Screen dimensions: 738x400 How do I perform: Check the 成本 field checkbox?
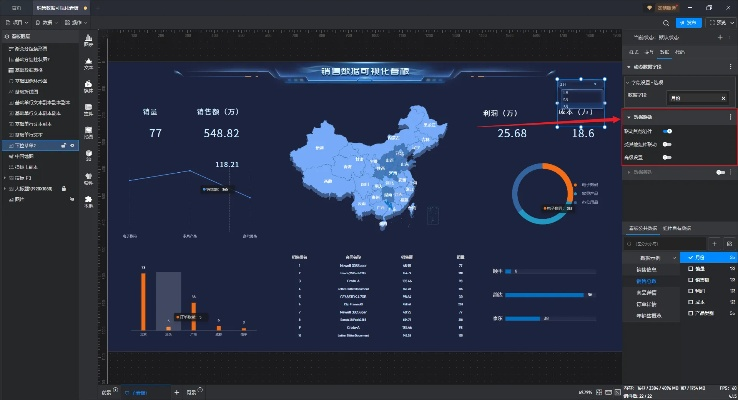tap(689, 301)
